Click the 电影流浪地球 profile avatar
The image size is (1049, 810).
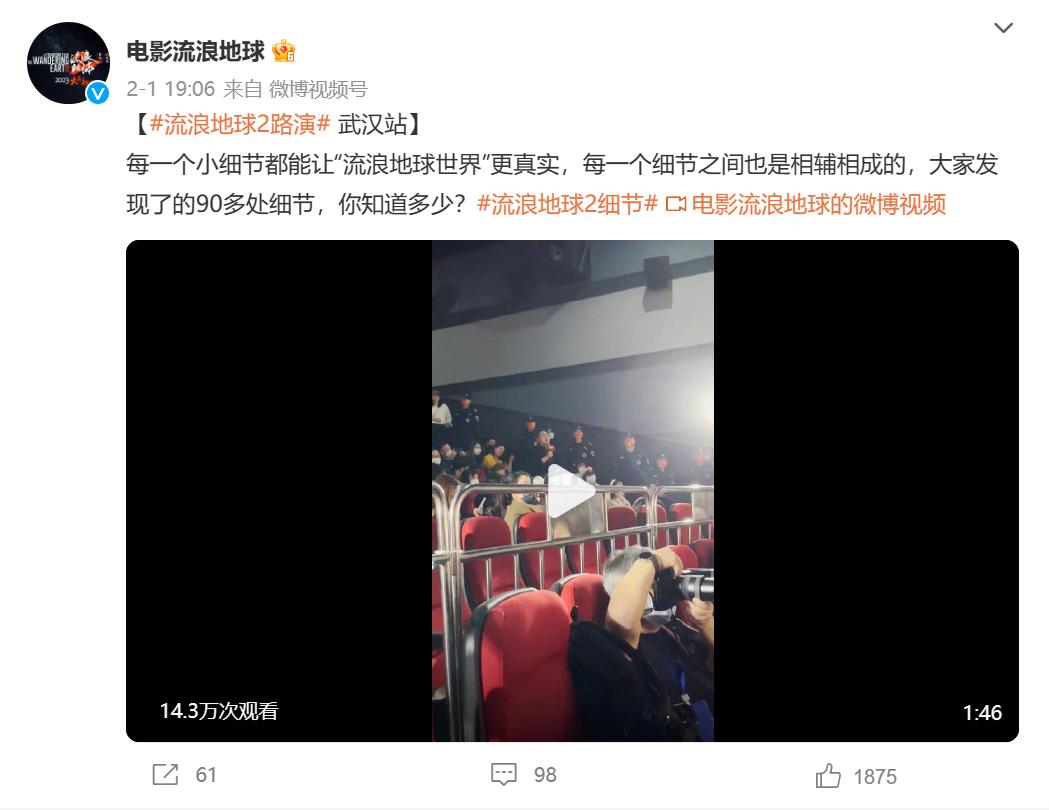click(x=68, y=63)
